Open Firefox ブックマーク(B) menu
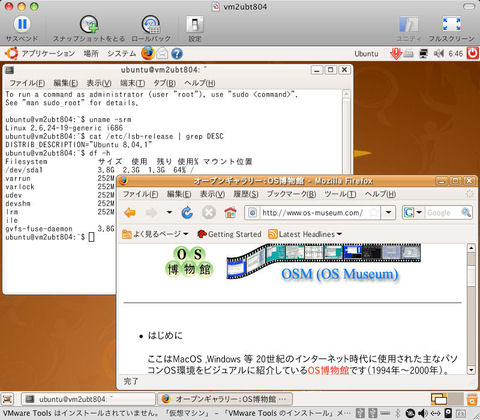The image size is (480, 420). click(291, 194)
